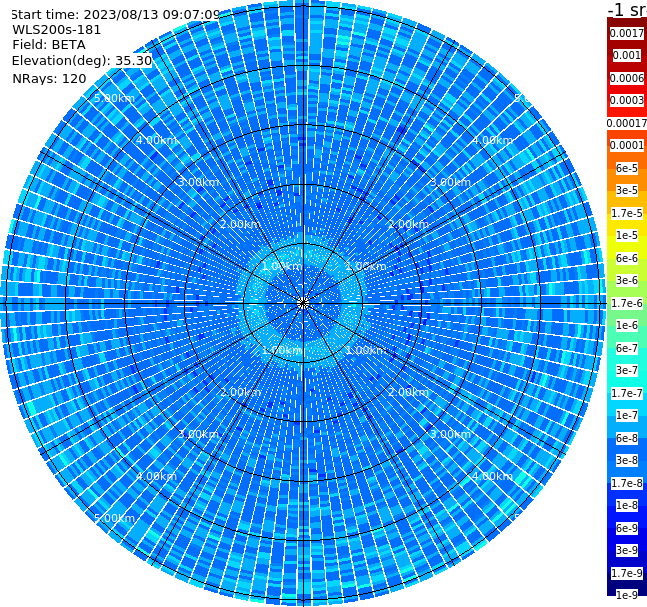This screenshot has width=647, height=607.
Task: Click the 1.7e-5 colorbar label
Action: tap(627, 213)
